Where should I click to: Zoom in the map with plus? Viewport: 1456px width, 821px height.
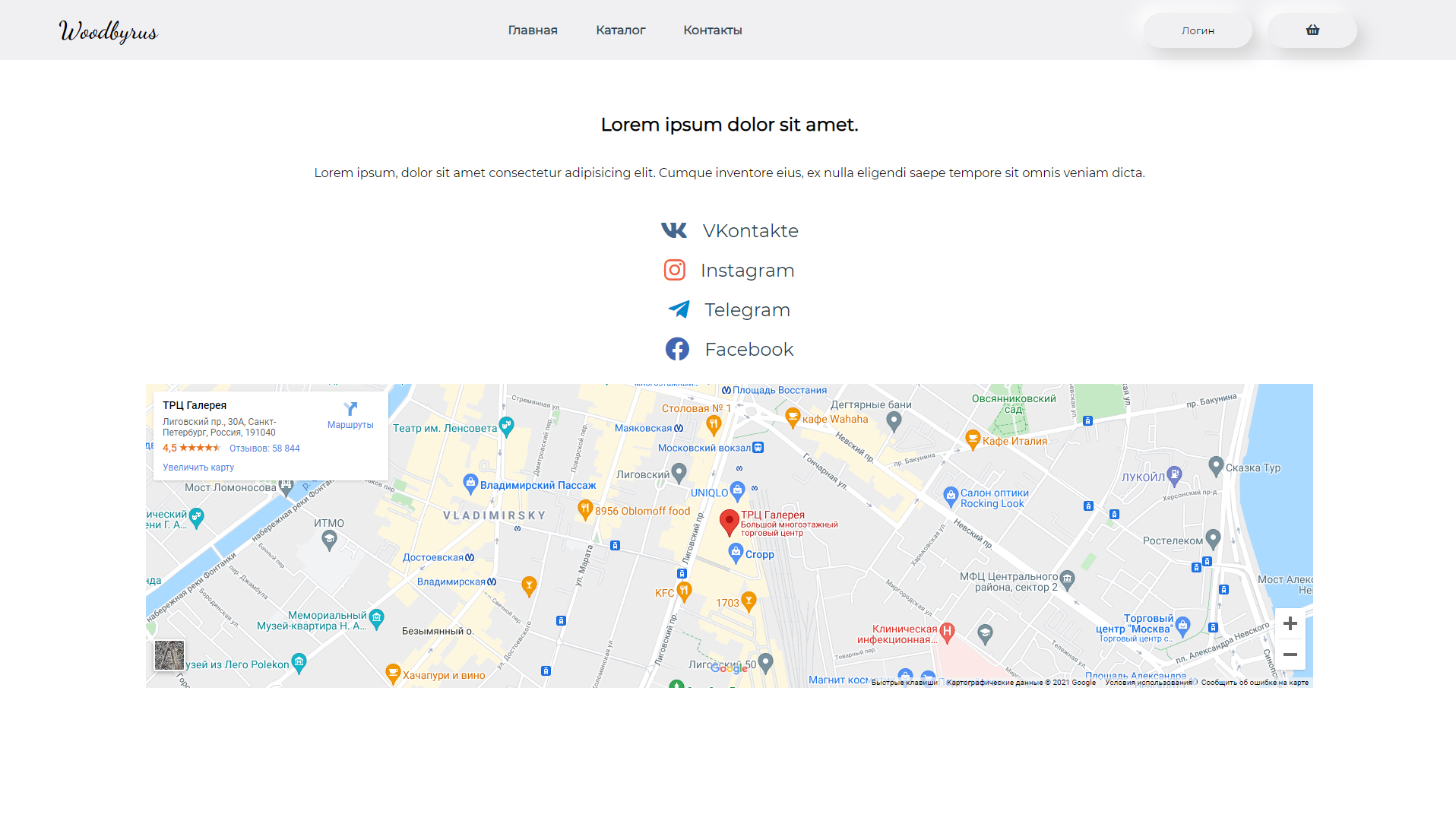coord(1290,623)
